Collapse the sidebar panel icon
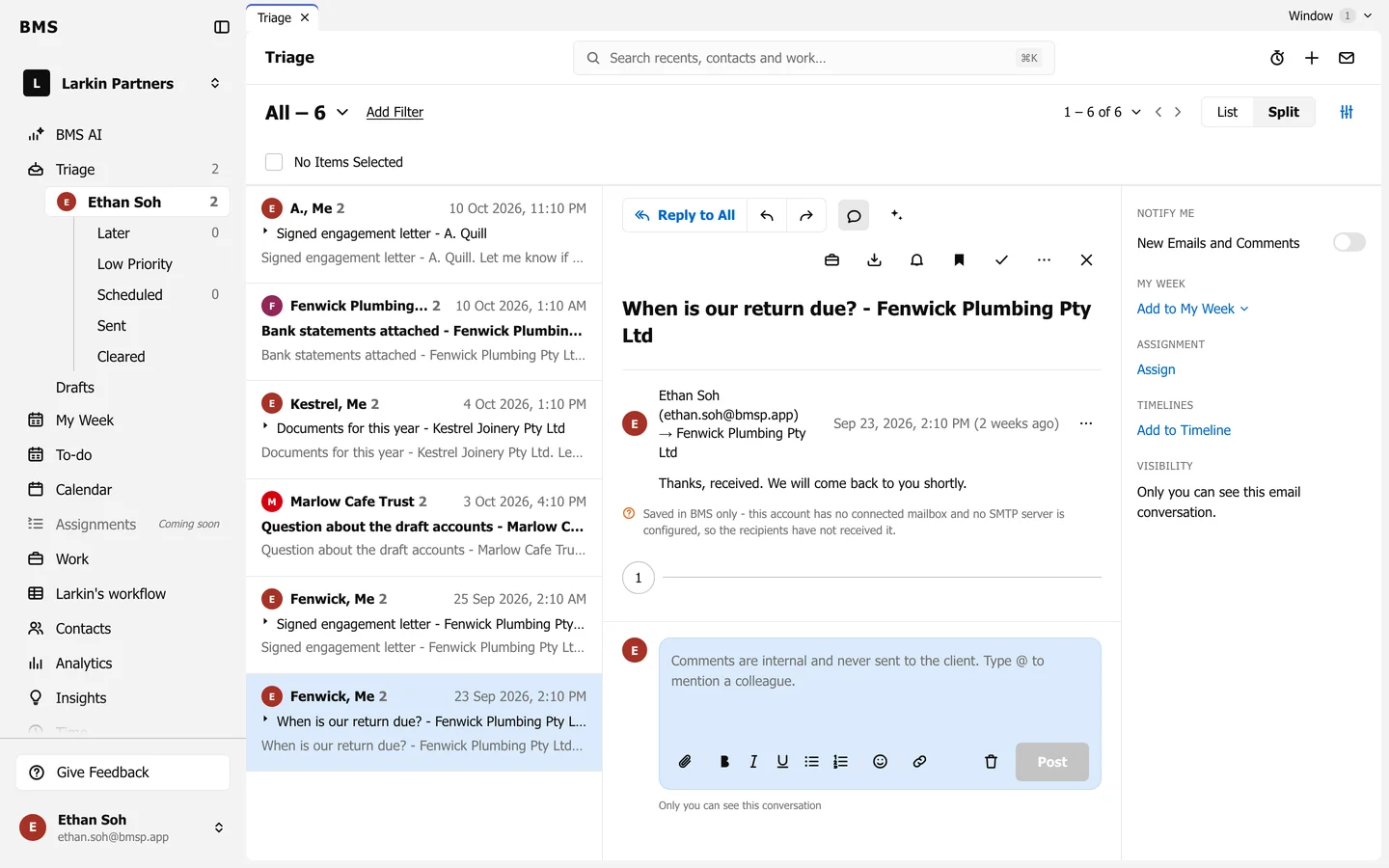This screenshot has height=868, width=1389. pos(222,27)
